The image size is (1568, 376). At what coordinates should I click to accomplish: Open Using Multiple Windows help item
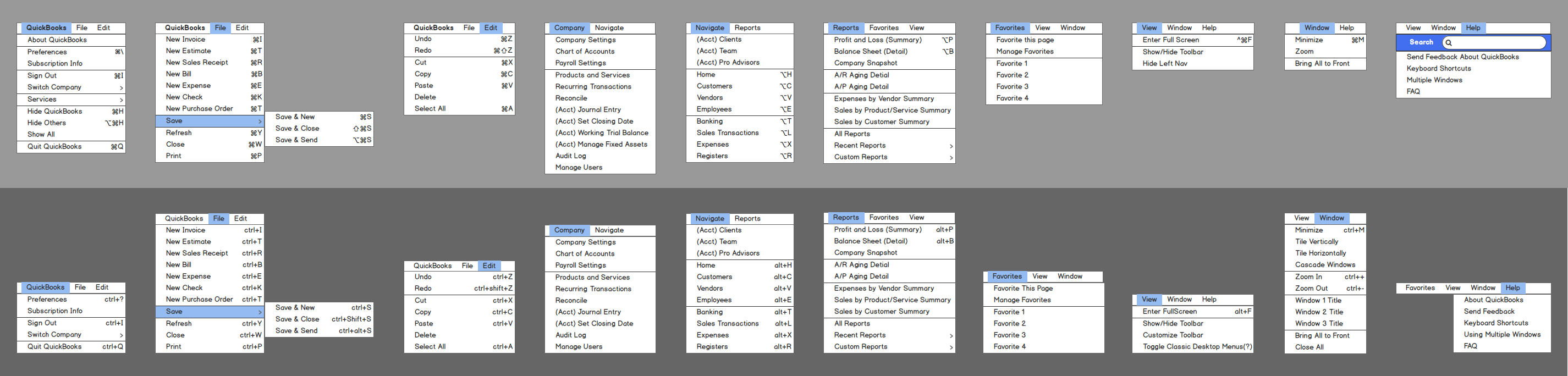(x=1501, y=335)
